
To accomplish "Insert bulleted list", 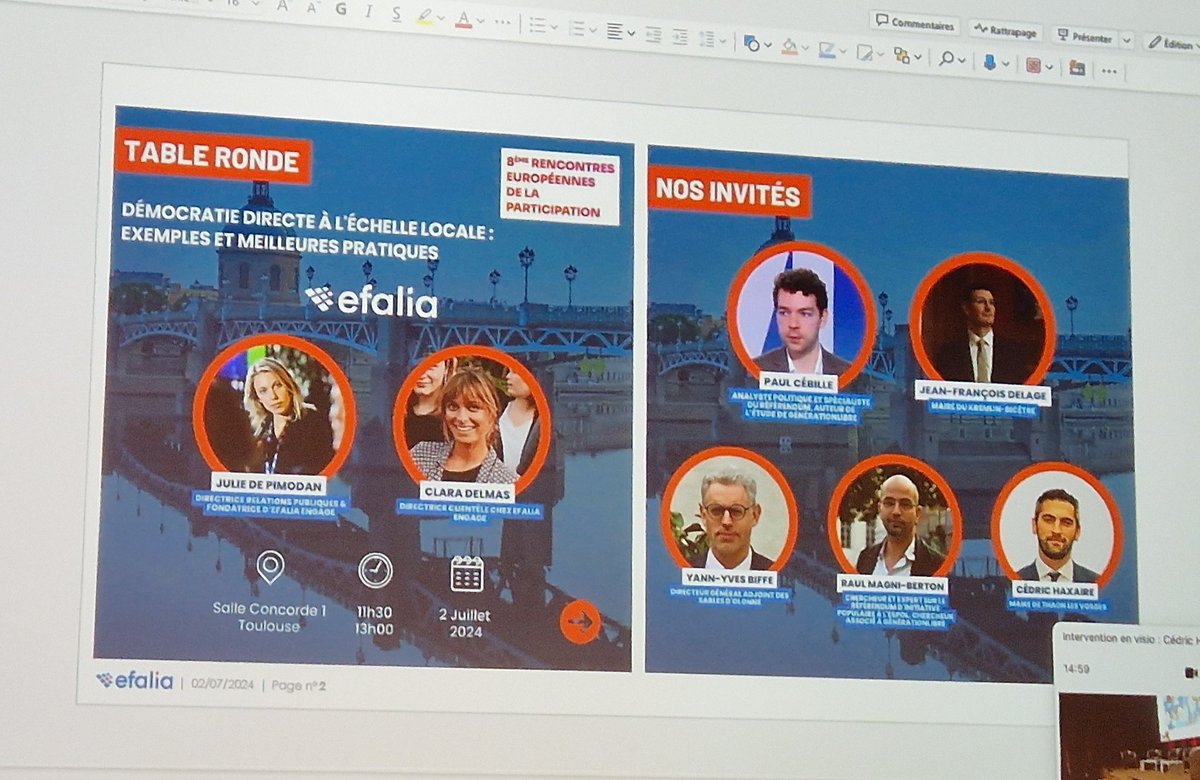I will point(537,24).
